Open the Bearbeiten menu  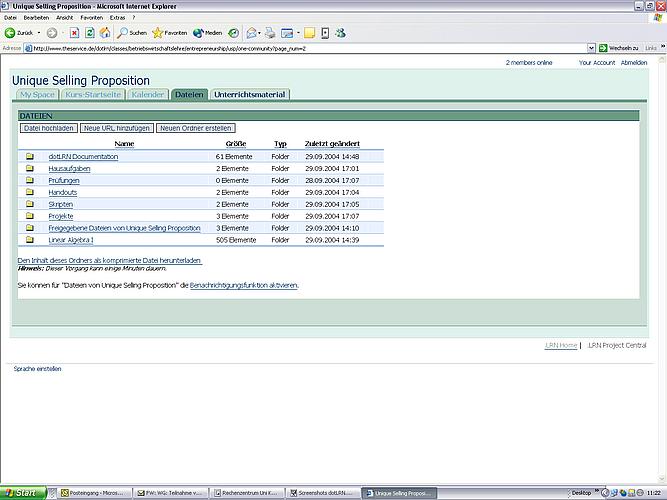coord(36,18)
